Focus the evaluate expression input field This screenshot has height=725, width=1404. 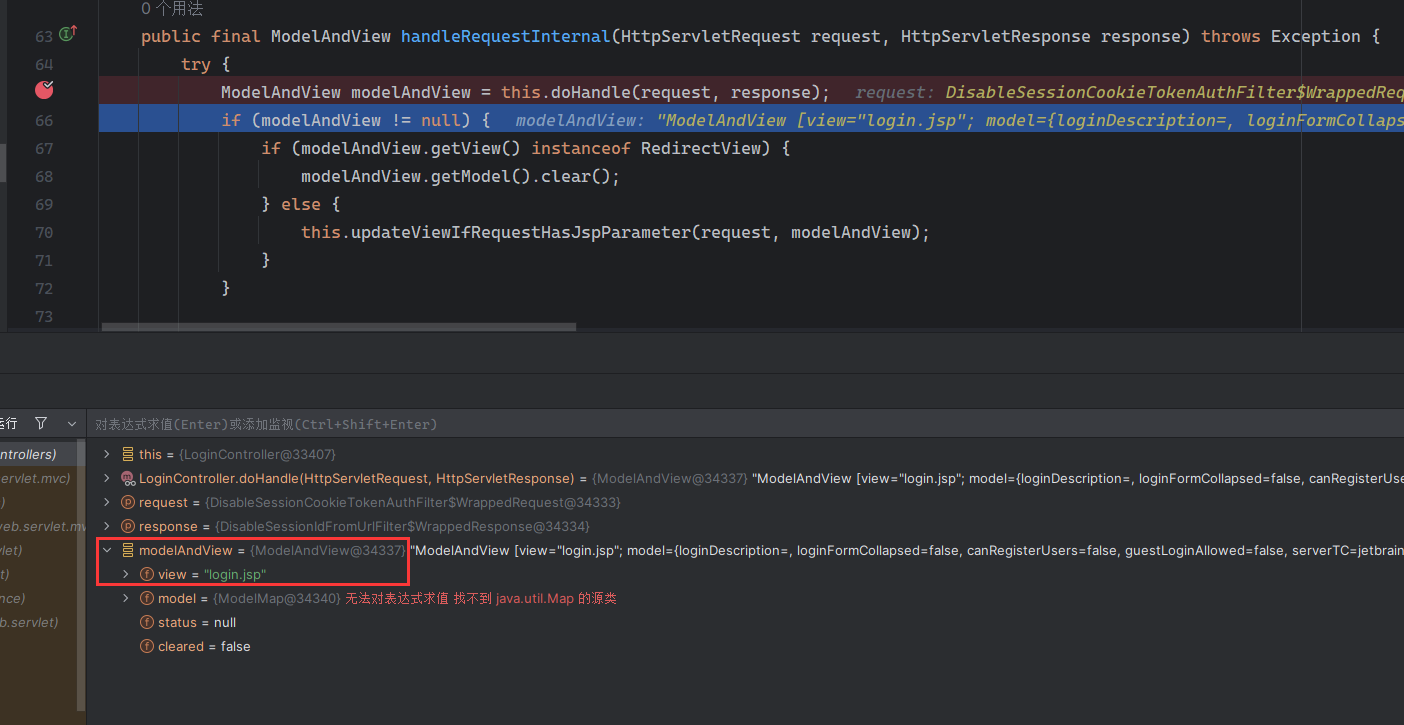click(744, 424)
